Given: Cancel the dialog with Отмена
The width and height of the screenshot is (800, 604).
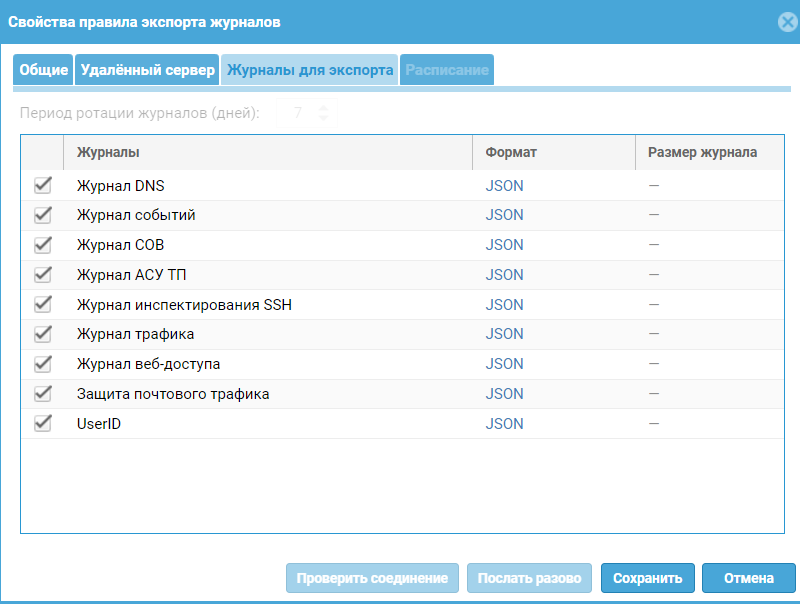Looking at the screenshot, I should [x=747, y=578].
